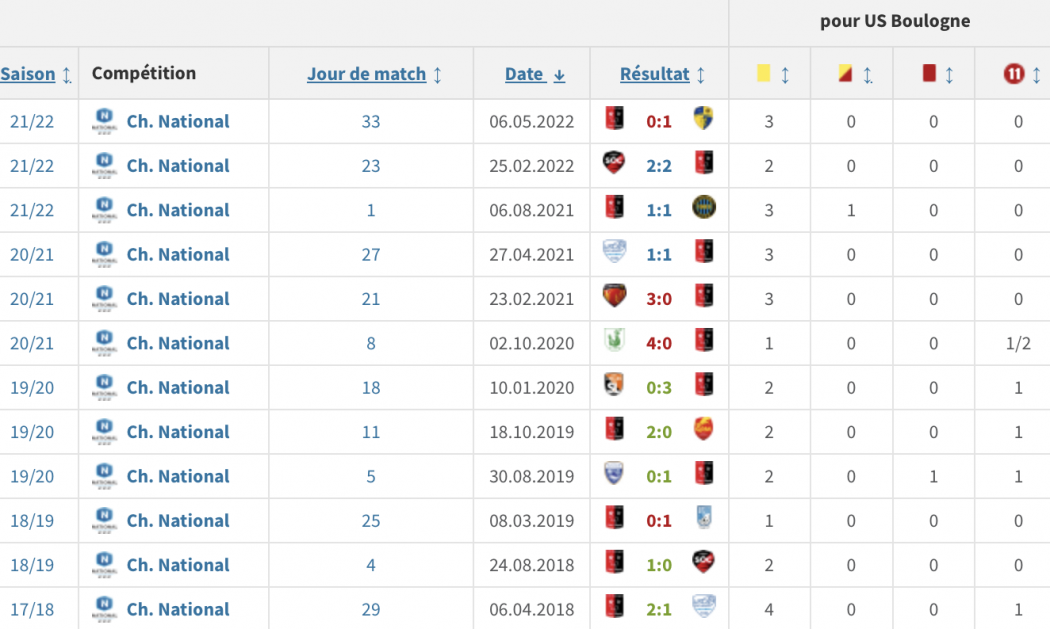
Task: Click Ch. National logo in matchday 33 row
Action: coord(104,121)
